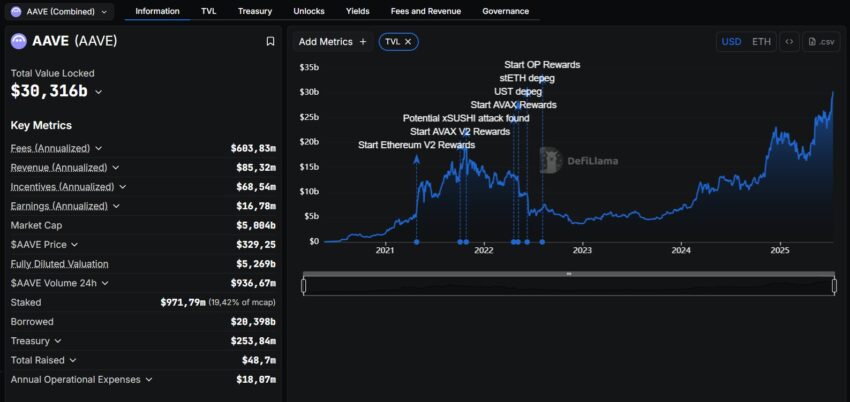
Task: Expand Incentives (Annualized) details
Action: [x=123, y=186]
